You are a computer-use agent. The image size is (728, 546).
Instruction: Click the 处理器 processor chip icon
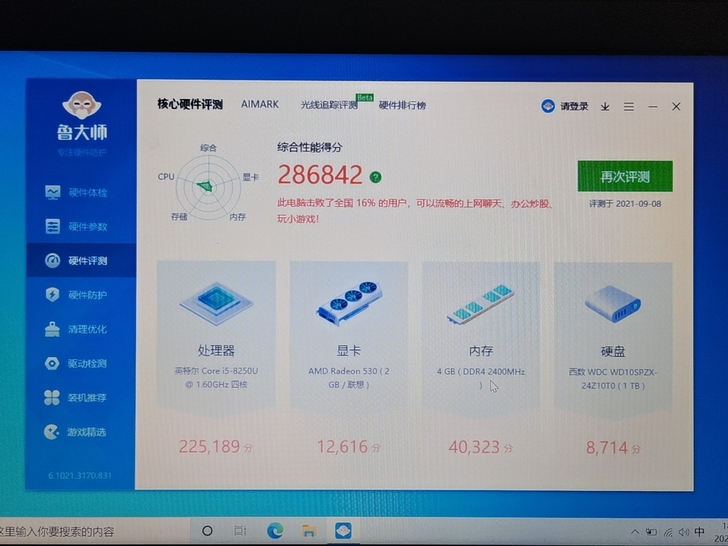coord(216,303)
